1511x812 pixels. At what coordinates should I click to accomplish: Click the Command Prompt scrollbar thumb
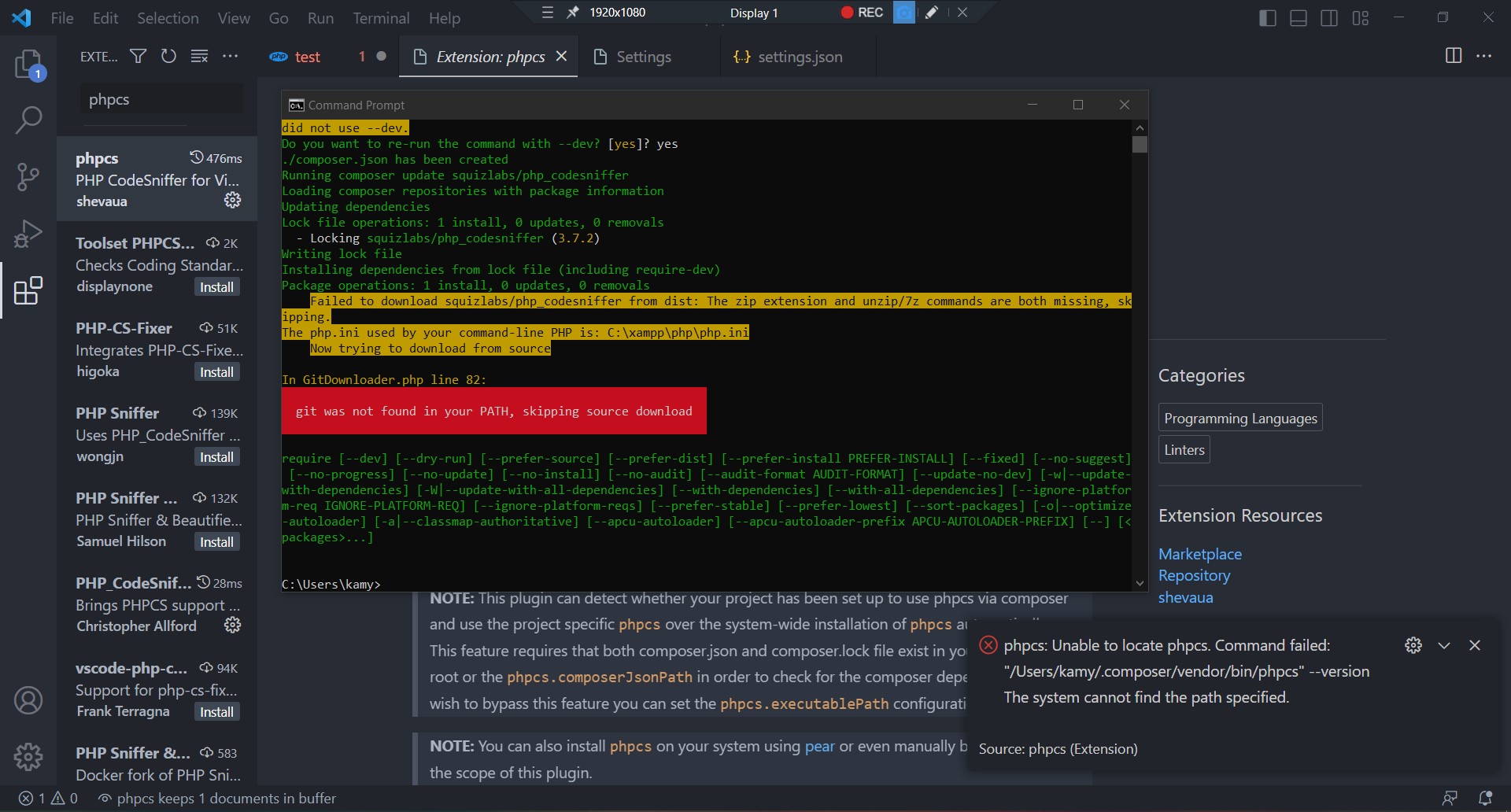point(1140,144)
